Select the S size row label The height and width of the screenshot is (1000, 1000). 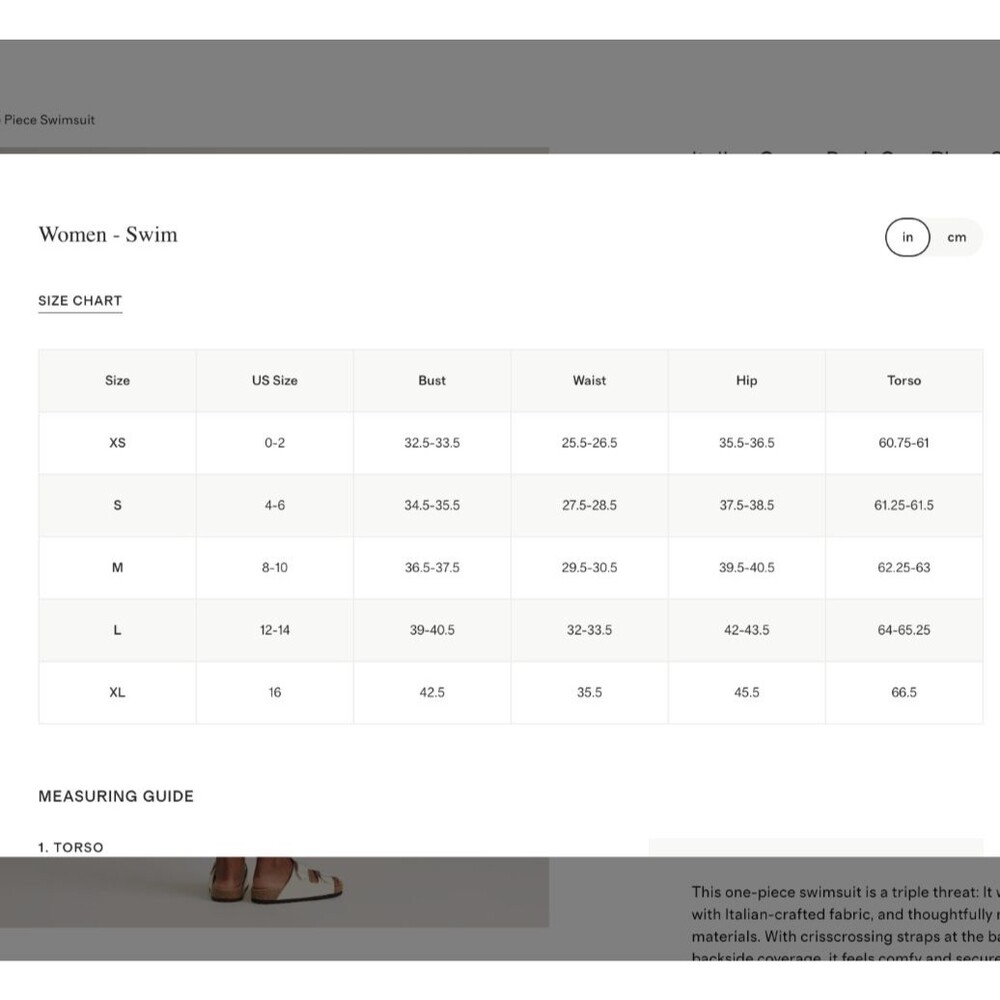117,505
